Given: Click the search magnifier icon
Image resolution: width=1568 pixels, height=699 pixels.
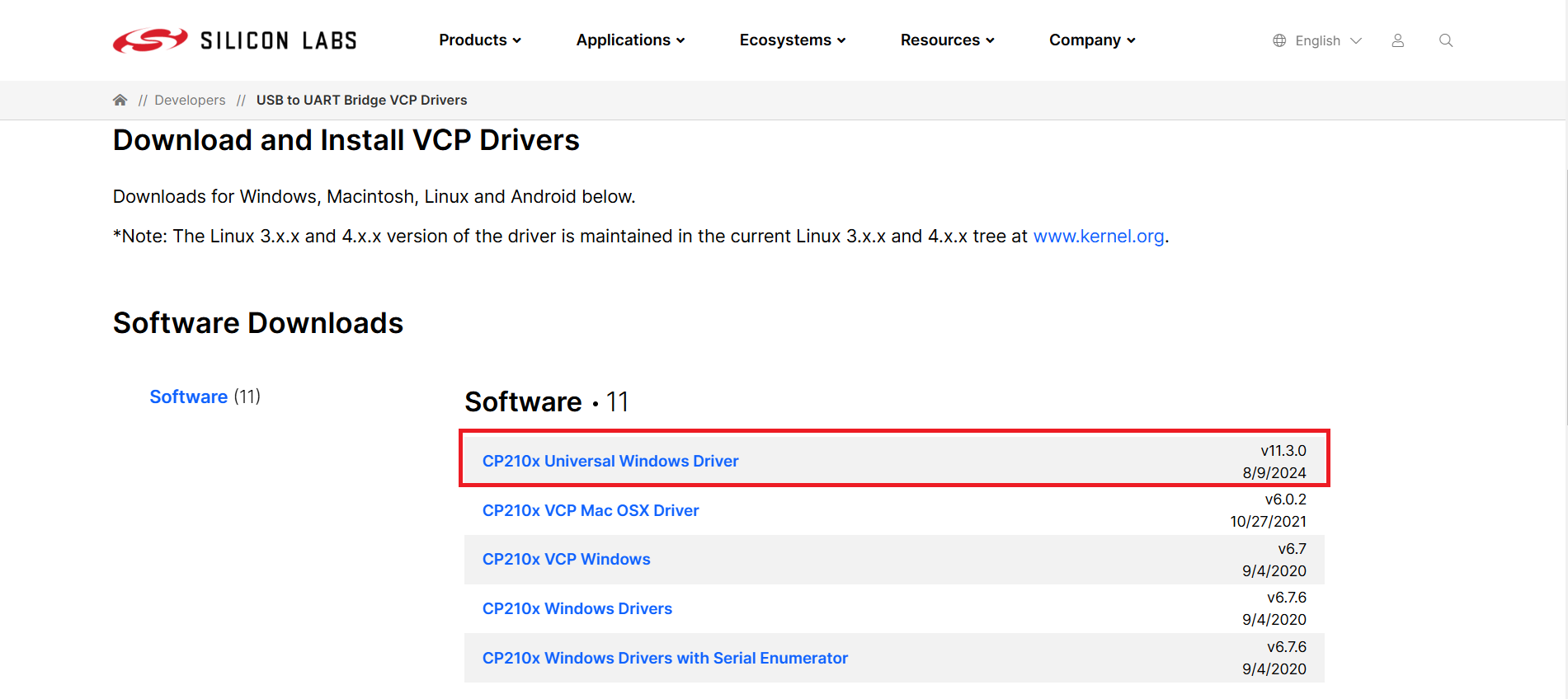Looking at the screenshot, I should pos(1446,40).
